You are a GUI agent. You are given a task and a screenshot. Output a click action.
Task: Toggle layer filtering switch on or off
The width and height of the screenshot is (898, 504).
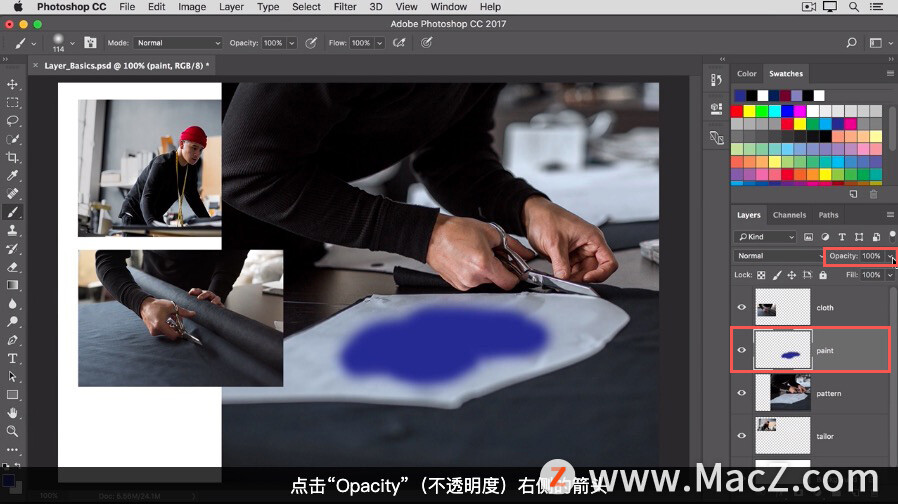click(892, 236)
